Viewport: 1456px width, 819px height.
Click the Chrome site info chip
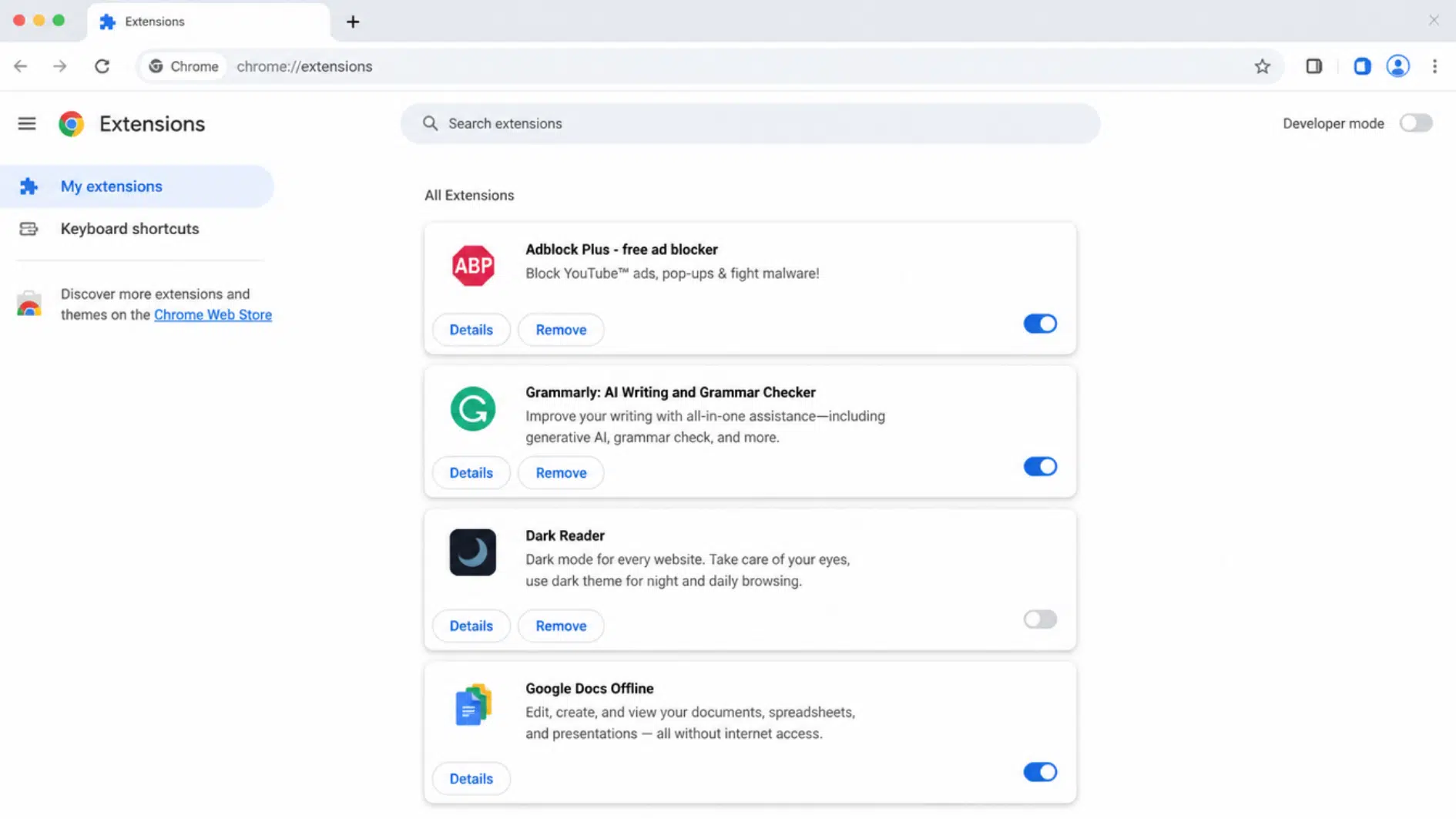tap(183, 66)
